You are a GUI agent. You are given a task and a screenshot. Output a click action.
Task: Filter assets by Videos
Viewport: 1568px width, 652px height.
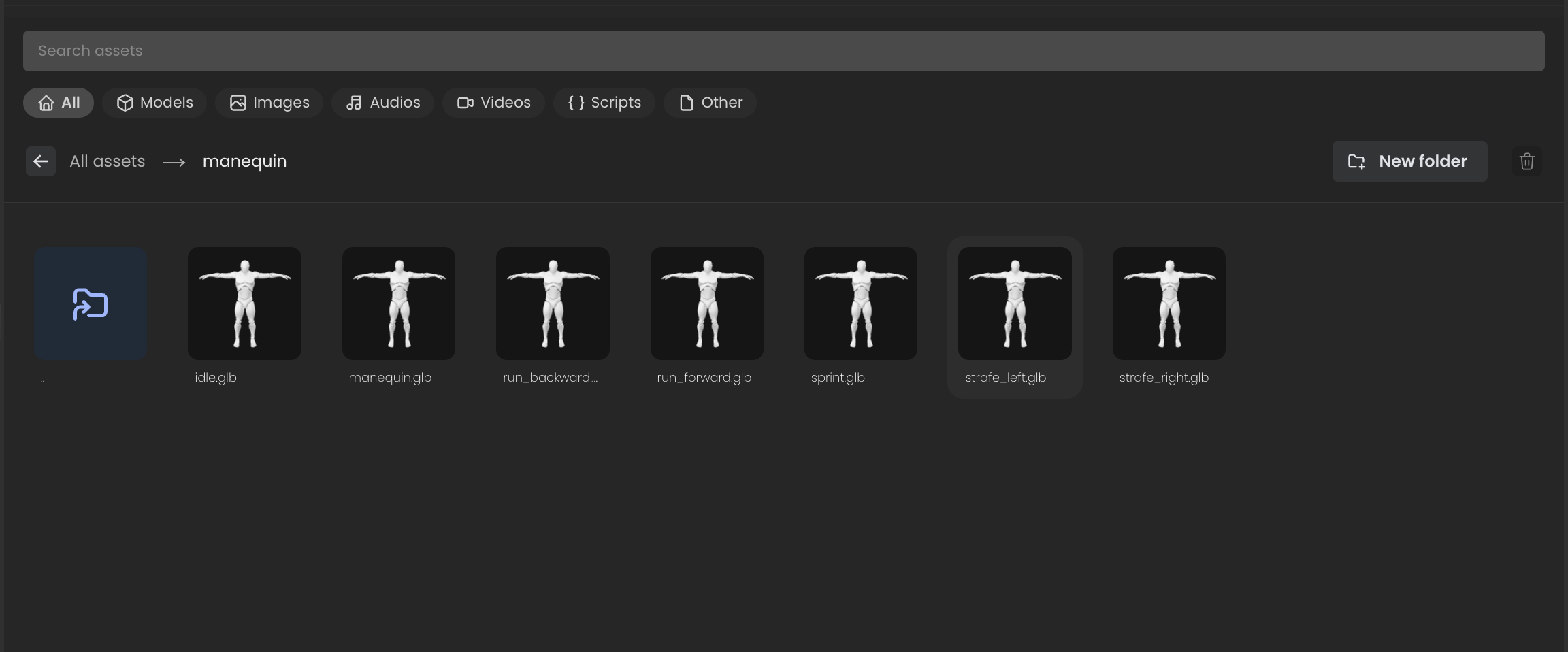point(493,103)
